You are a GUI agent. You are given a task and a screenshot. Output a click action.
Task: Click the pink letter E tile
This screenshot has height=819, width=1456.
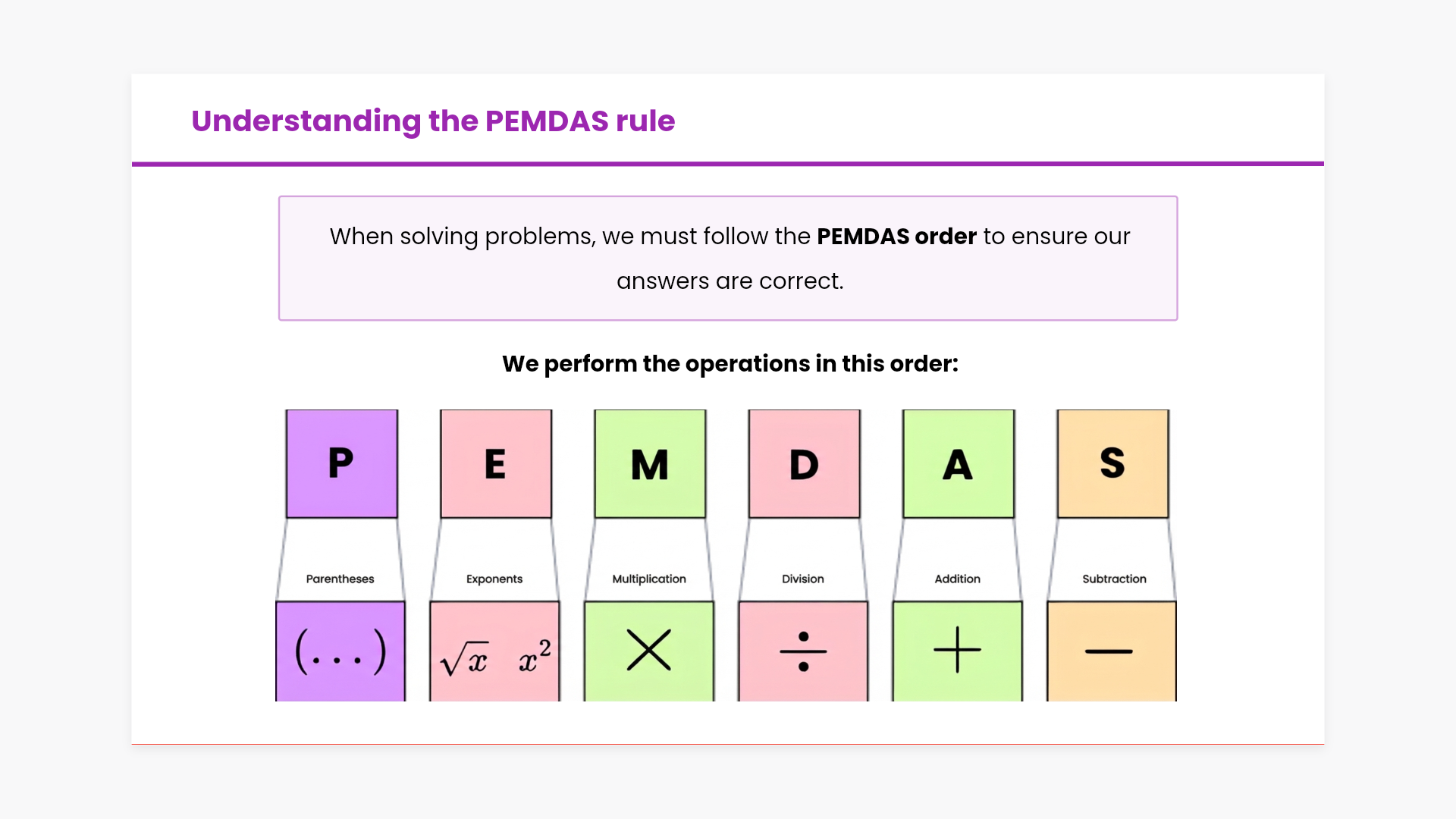tap(496, 463)
